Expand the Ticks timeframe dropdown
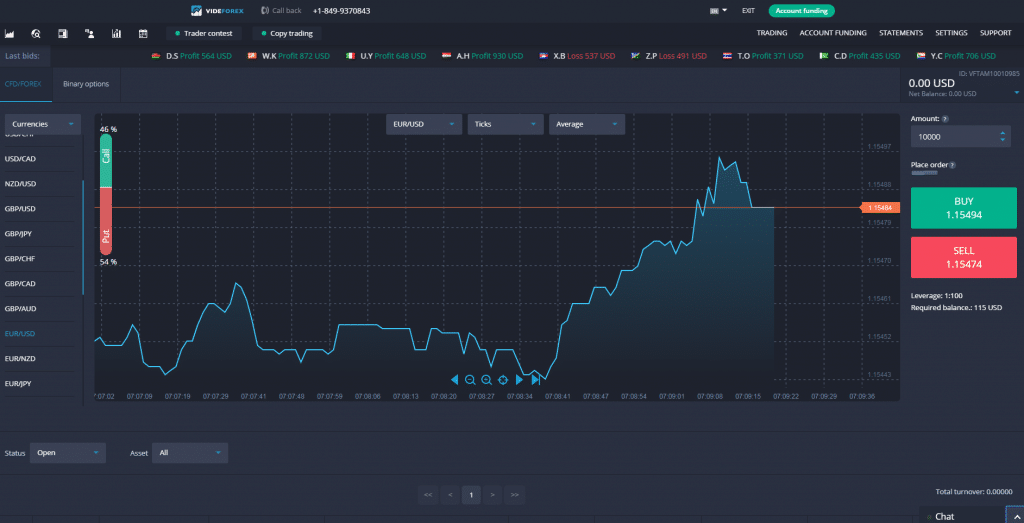 505,124
